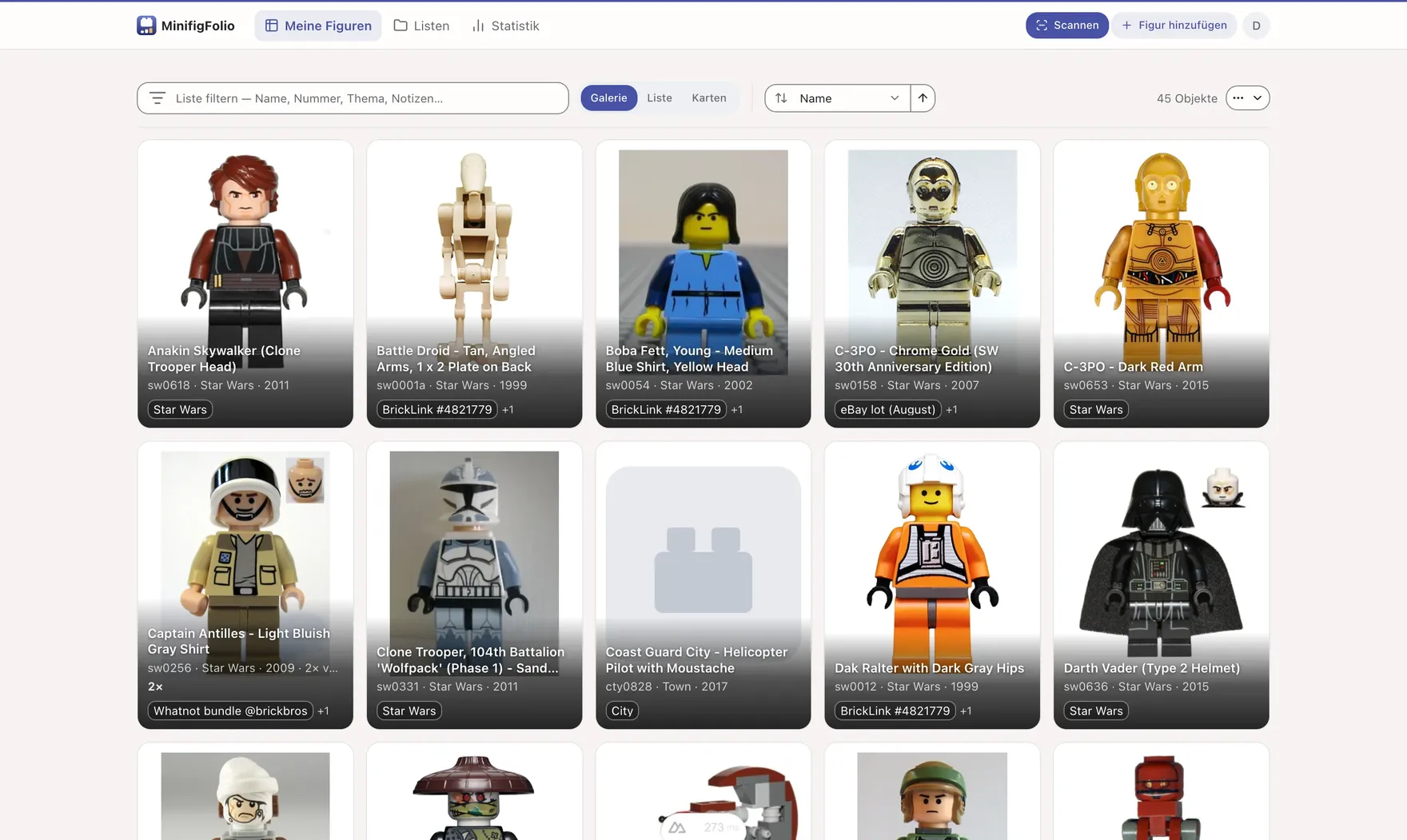This screenshot has width=1407, height=840.
Task: Switch to Galerie view
Action: click(608, 98)
